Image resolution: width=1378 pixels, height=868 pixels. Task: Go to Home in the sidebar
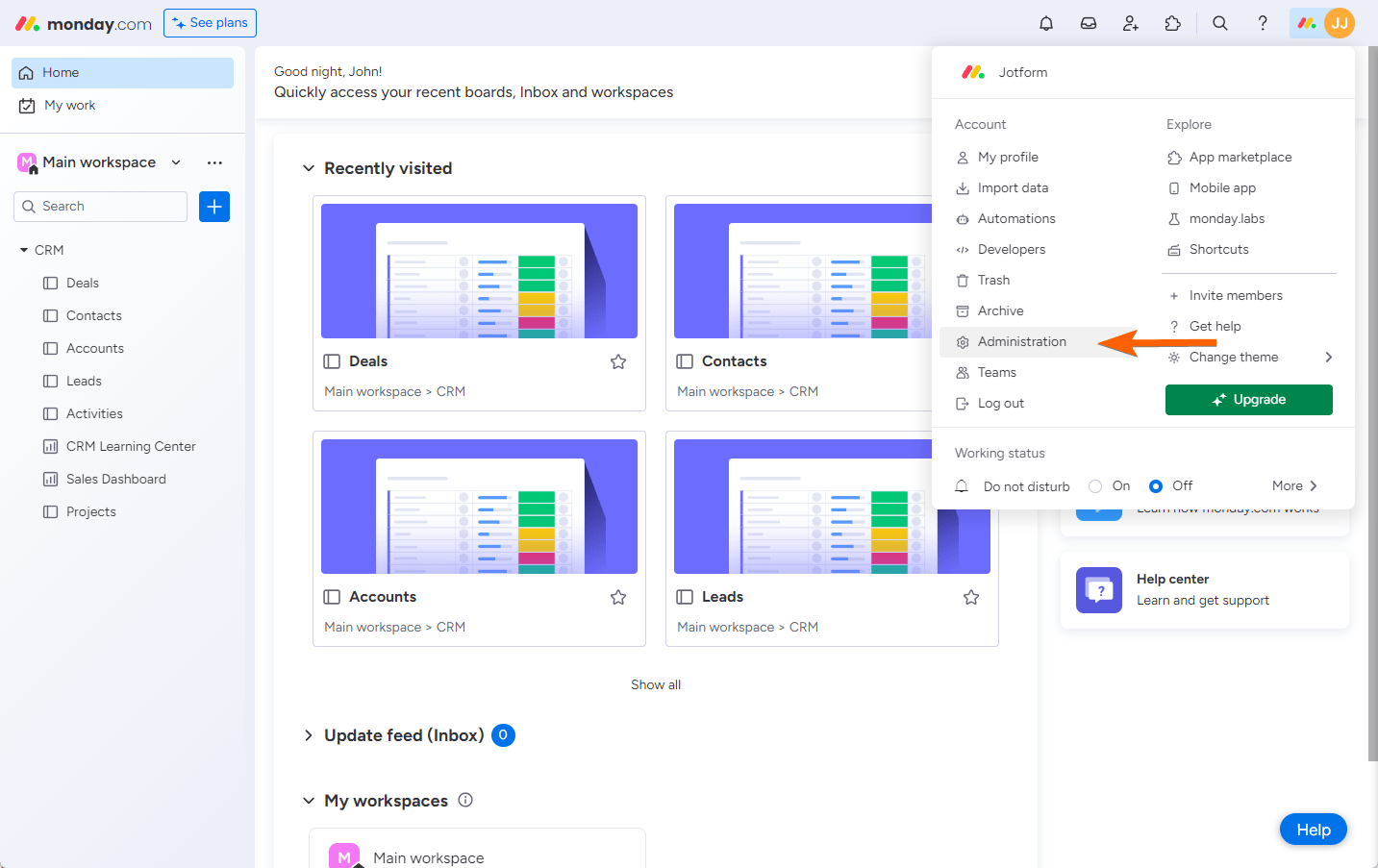click(122, 73)
